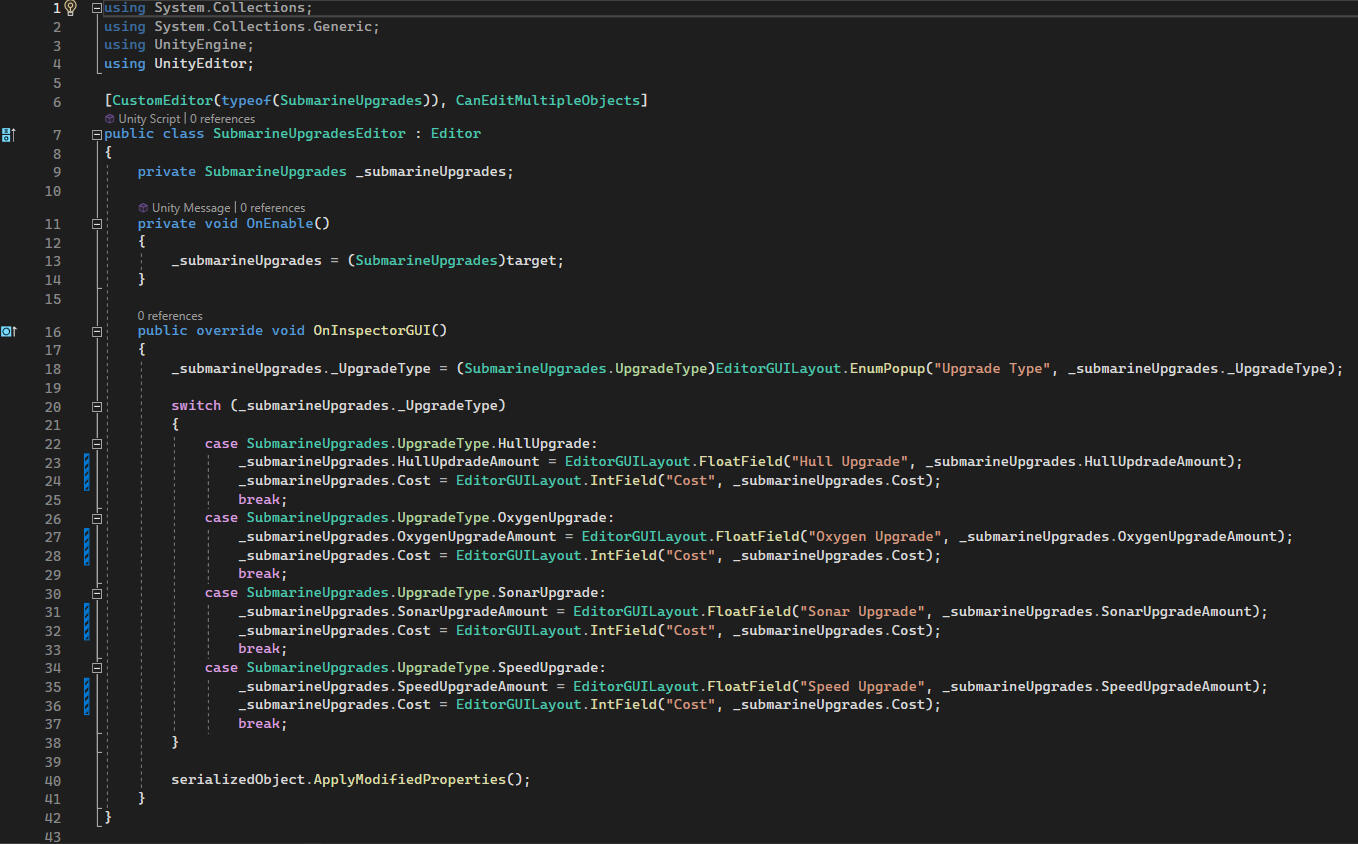Viewport: 1358px width, 844px height.
Task: Open '0 references' CodeLens above OnInspectorGUI
Action: (170, 316)
